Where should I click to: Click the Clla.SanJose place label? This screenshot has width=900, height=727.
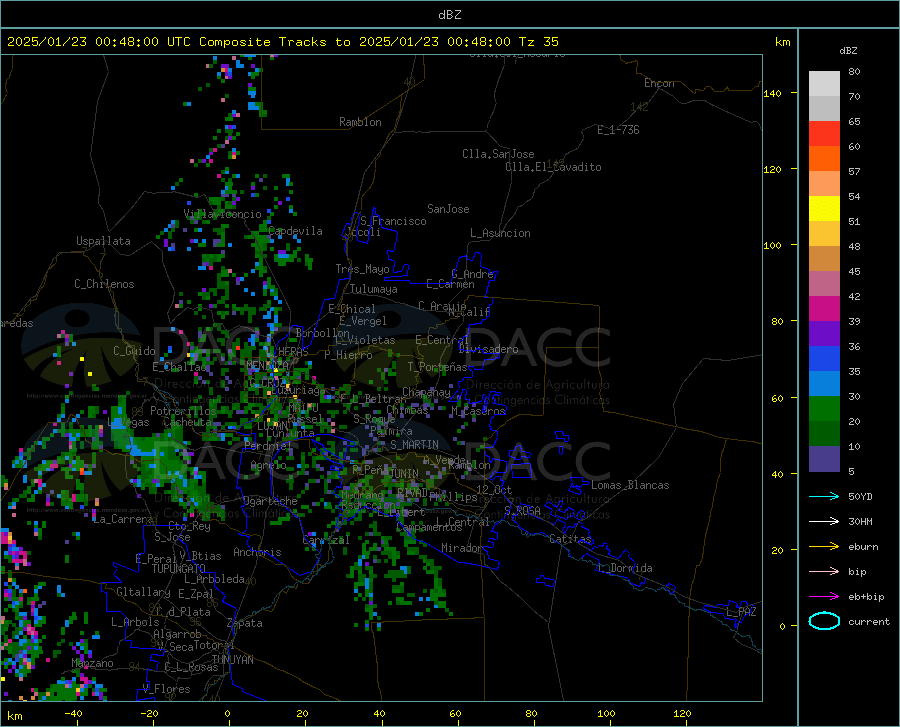498,154
